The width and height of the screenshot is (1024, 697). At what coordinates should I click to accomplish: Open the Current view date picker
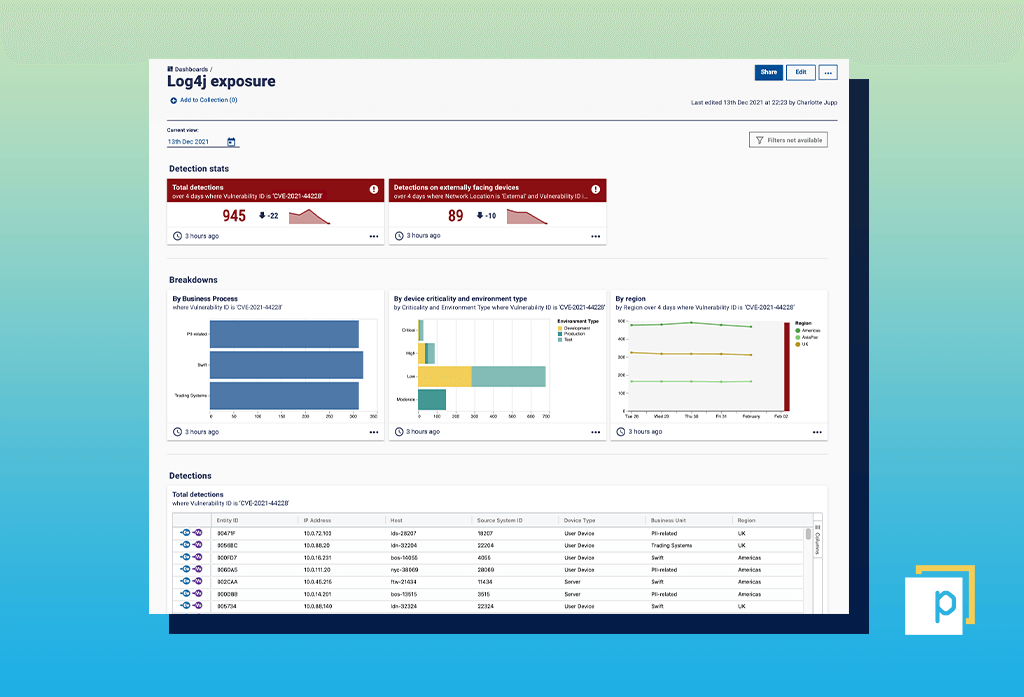[x=202, y=142]
